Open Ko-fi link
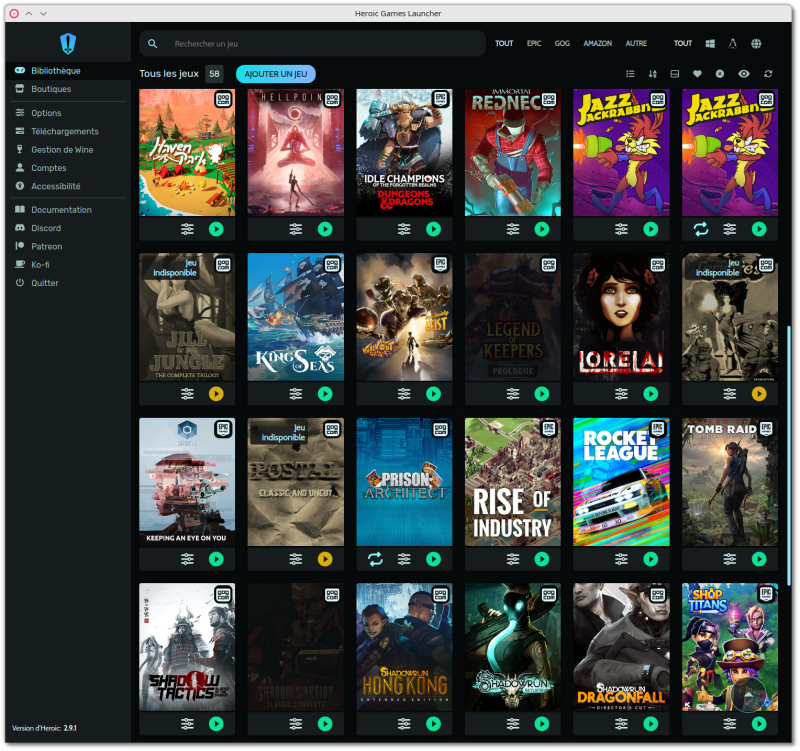Image resolution: width=800 pixels, height=751 pixels. 68,265
